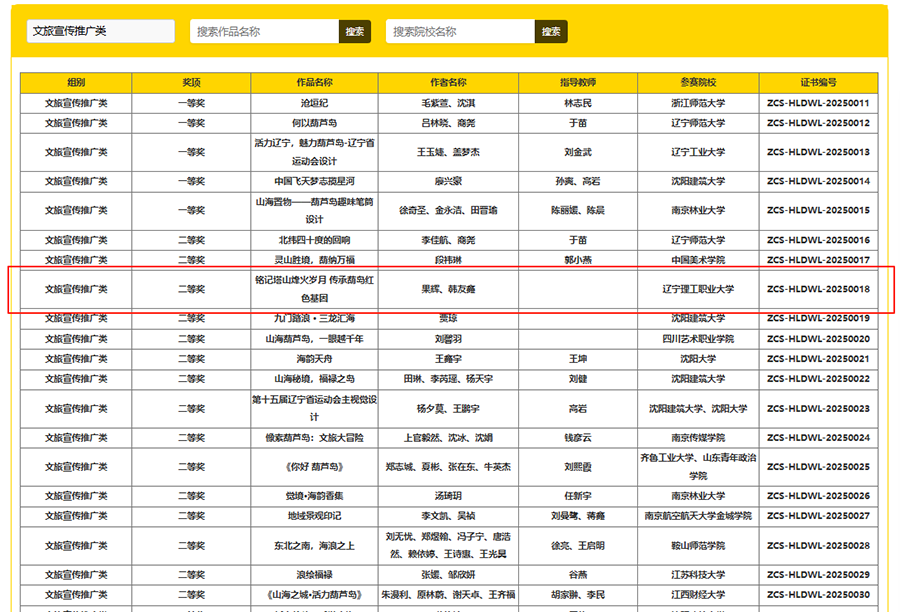Click the 参赛院校 column header
Screen dimensions: 900x612
click(698, 83)
